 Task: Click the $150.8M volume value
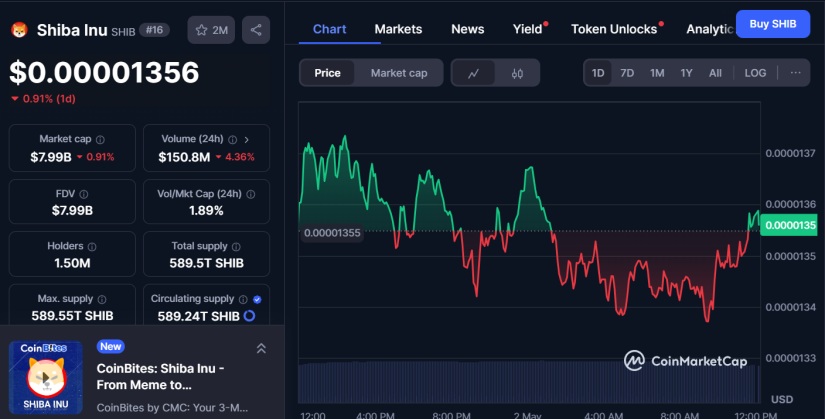[x=184, y=157]
